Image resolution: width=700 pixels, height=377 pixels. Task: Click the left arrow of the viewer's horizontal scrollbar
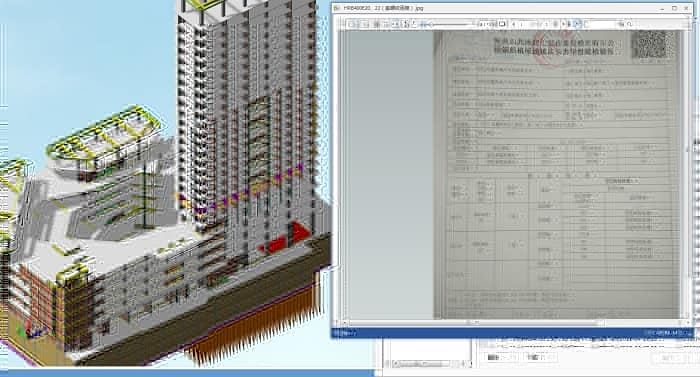344,322
